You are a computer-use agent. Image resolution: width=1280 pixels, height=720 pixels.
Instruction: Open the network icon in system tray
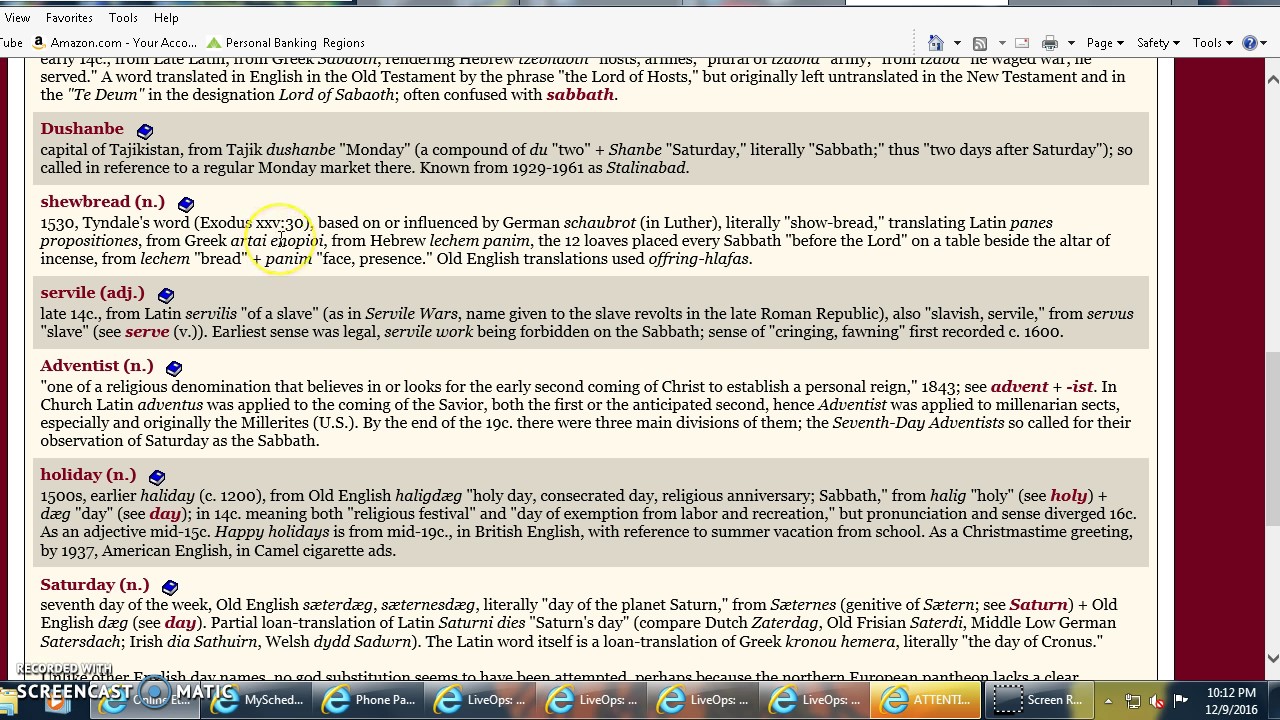(x=1133, y=700)
